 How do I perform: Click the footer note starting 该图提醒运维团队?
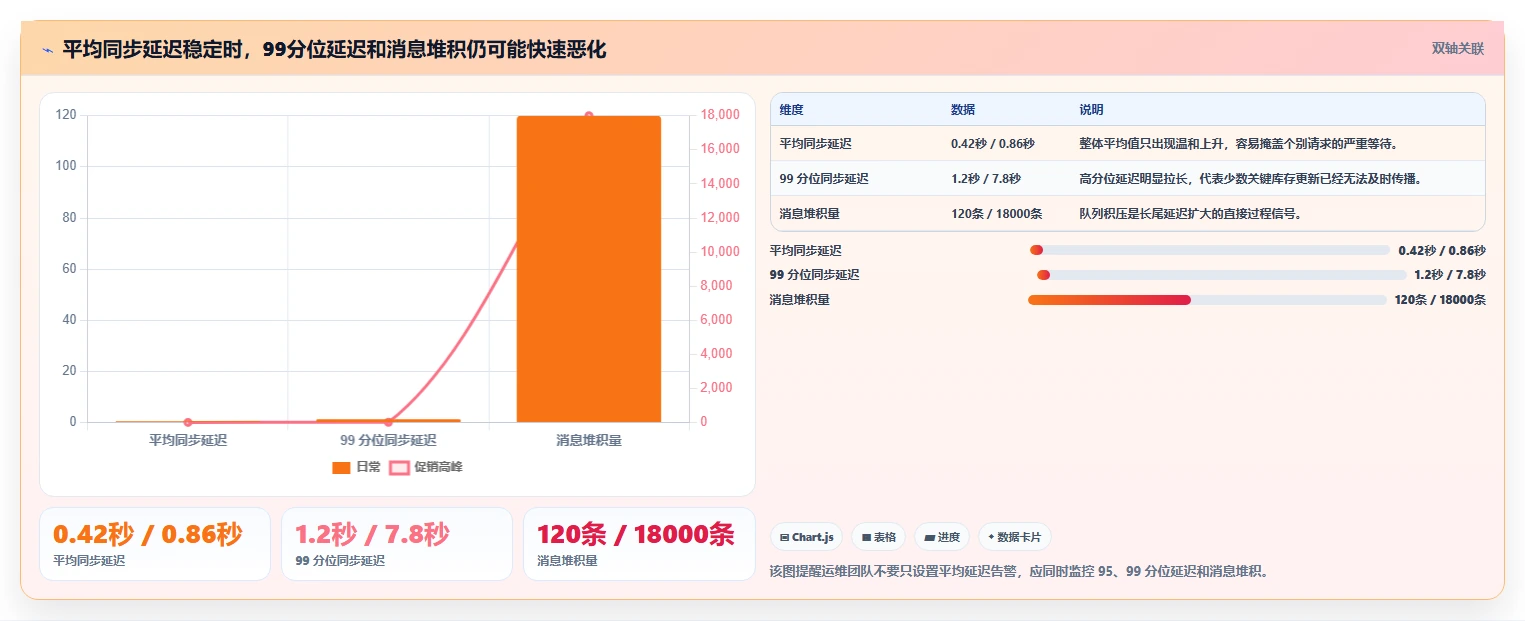pos(1019,572)
